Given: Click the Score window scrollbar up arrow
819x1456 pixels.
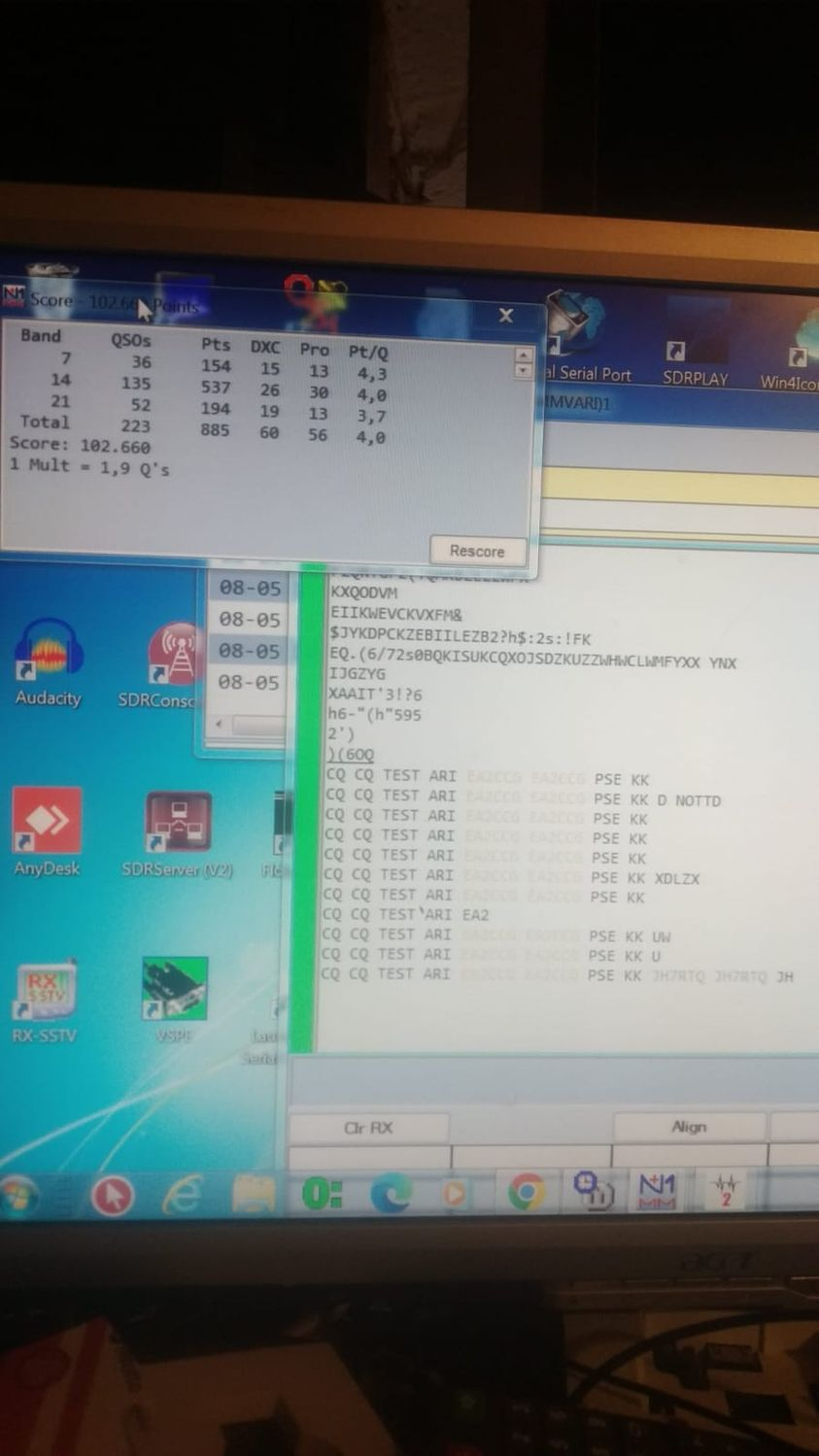Looking at the screenshot, I should point(523,356).
